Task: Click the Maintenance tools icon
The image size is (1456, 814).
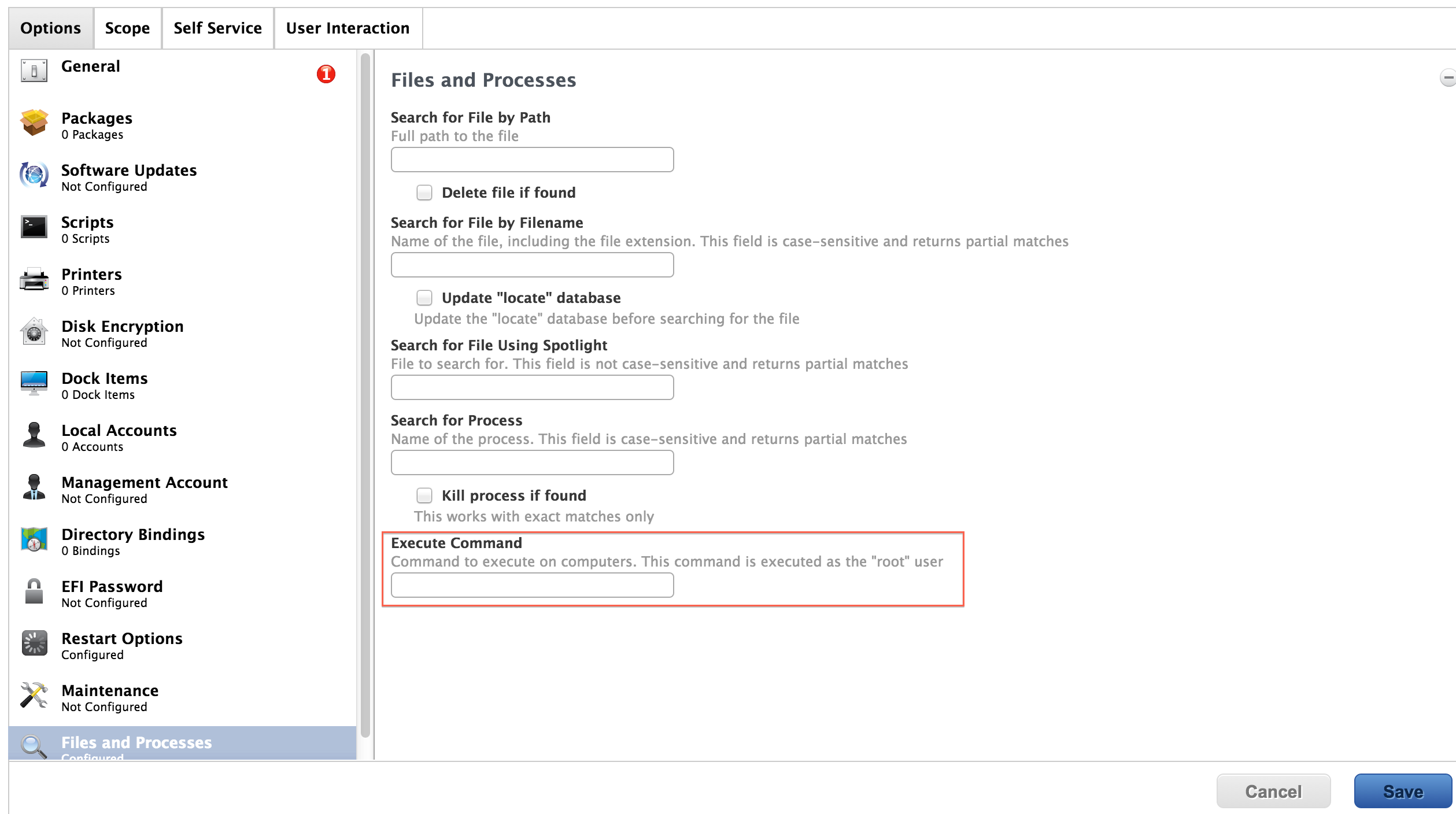Action: pos(34,695)
